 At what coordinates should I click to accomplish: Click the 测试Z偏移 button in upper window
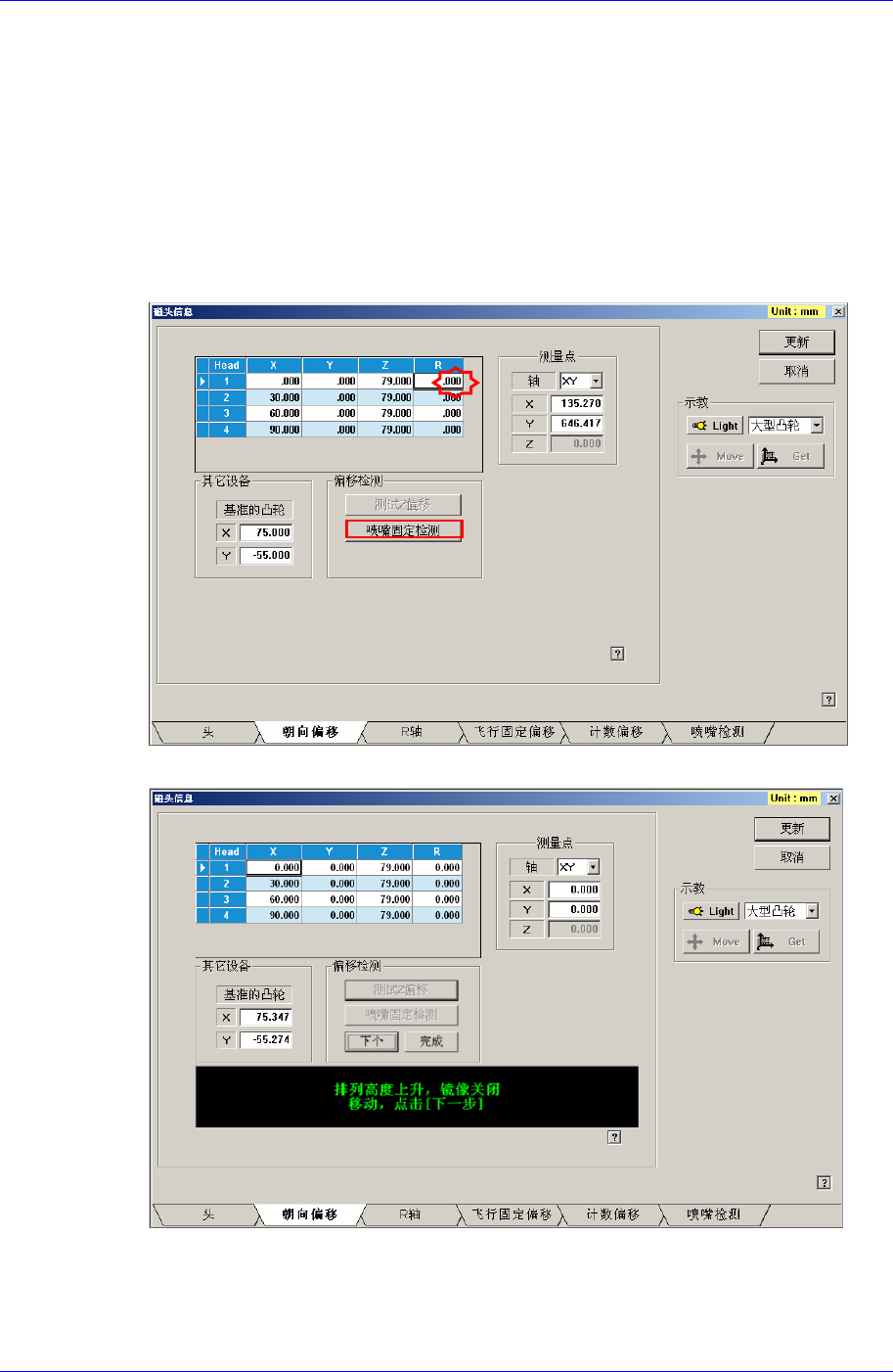402,505
